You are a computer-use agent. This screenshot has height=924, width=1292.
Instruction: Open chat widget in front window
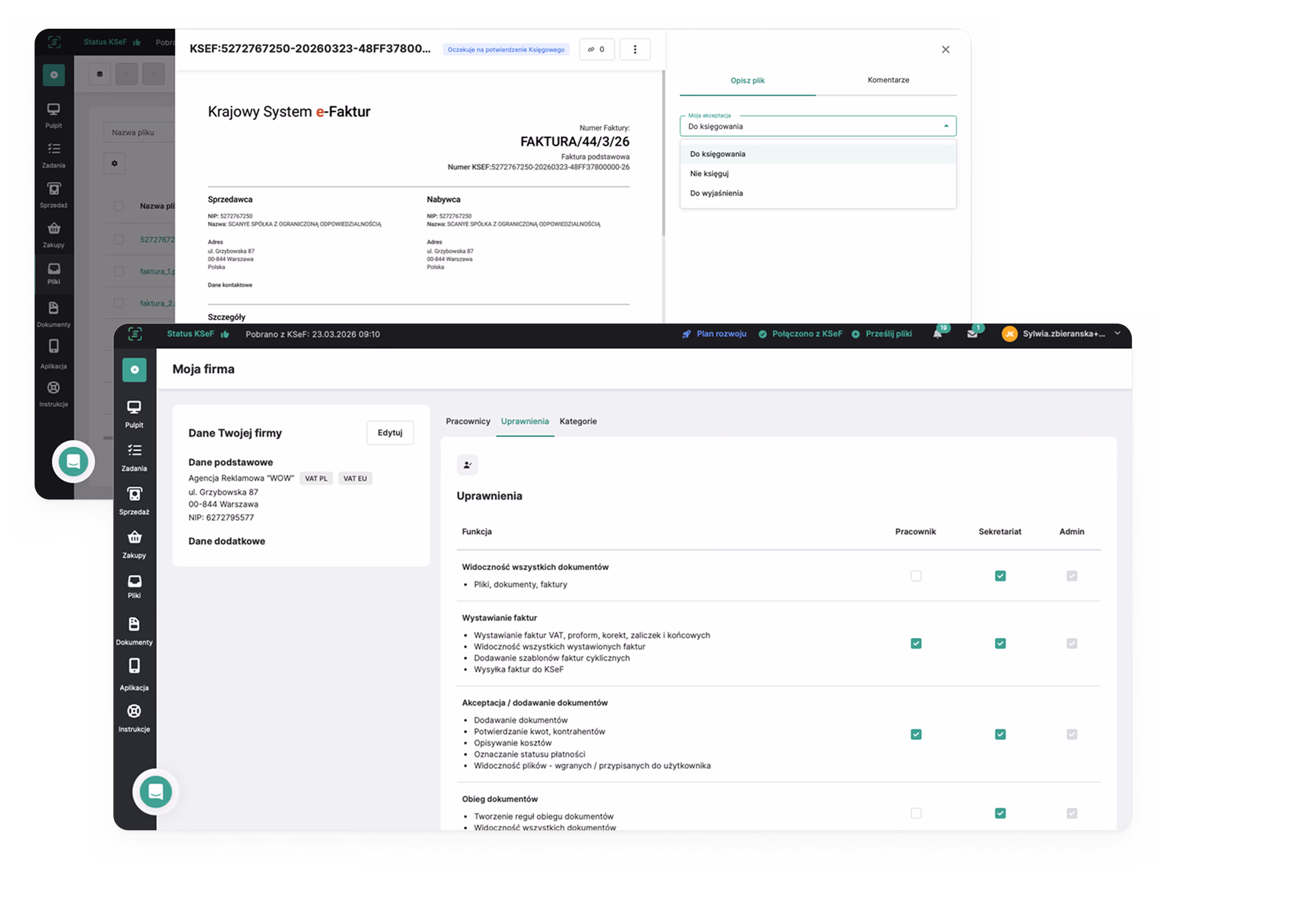(x=156, y=791)
